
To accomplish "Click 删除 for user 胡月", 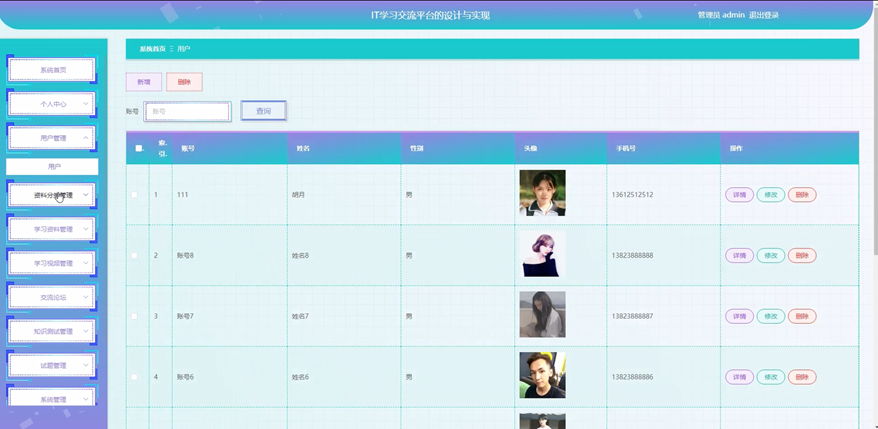I will pyautogui.click(x=802, y=195).
